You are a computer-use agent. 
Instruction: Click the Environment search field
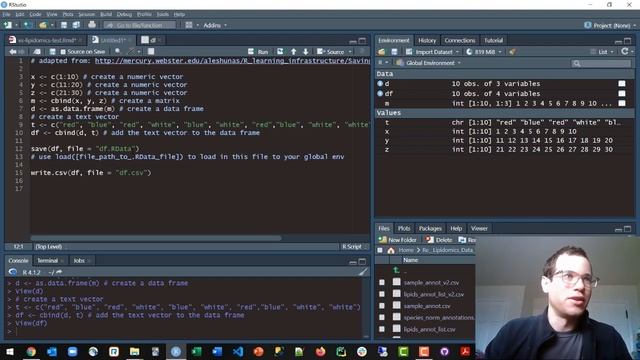click(x=602, y=63)
